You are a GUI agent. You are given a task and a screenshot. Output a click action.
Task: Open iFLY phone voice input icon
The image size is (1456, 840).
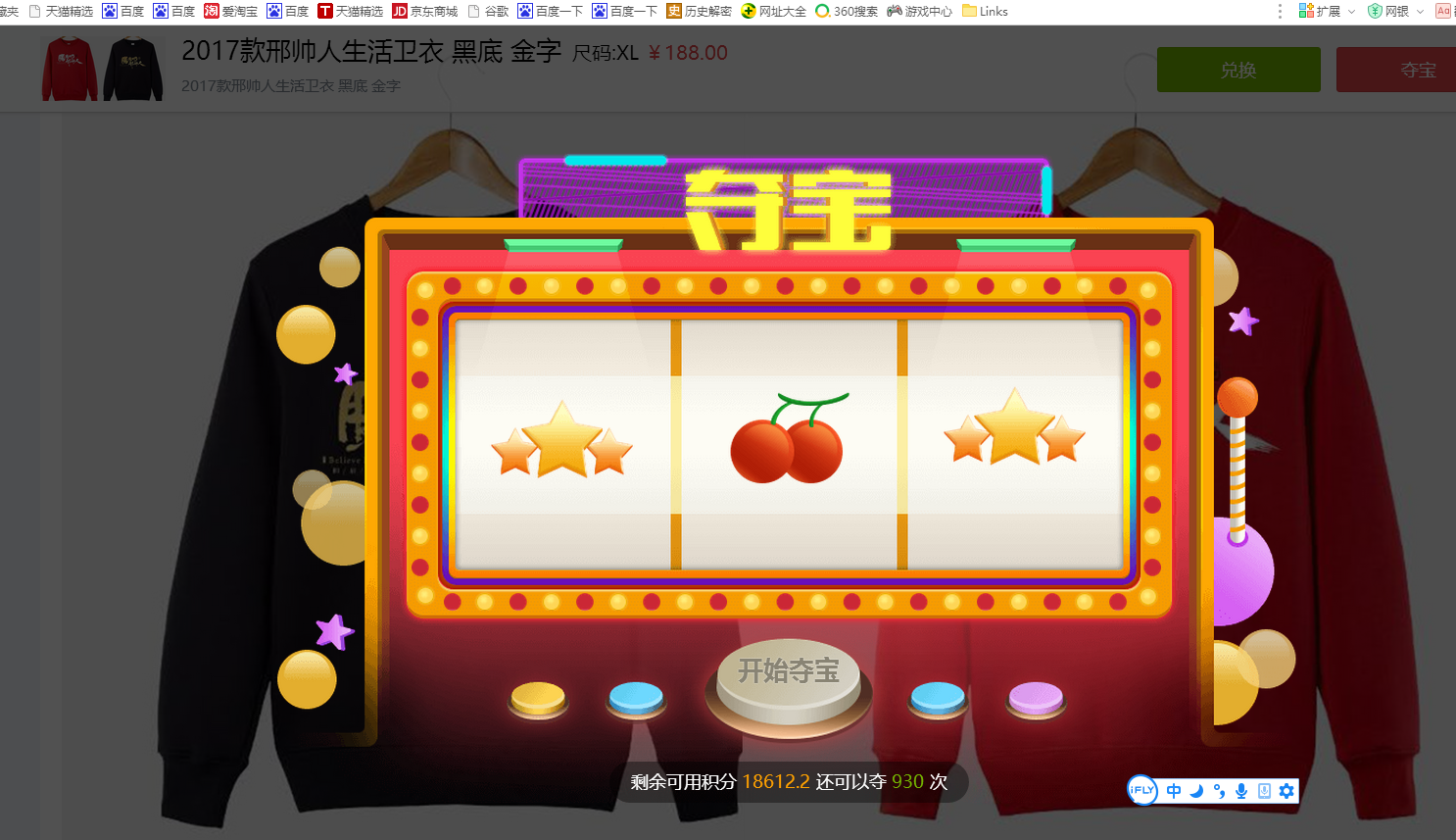(1264, 791)
